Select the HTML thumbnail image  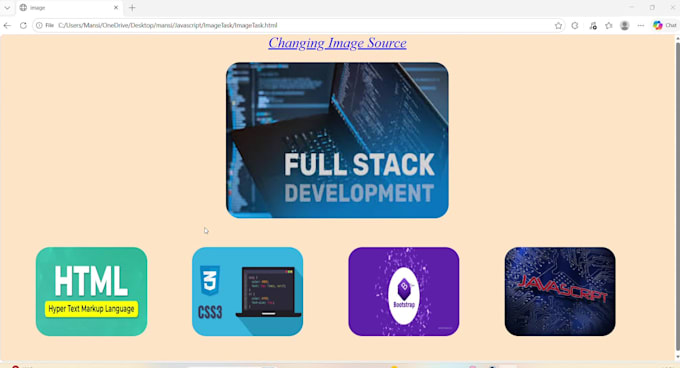[x=92, y=291]
